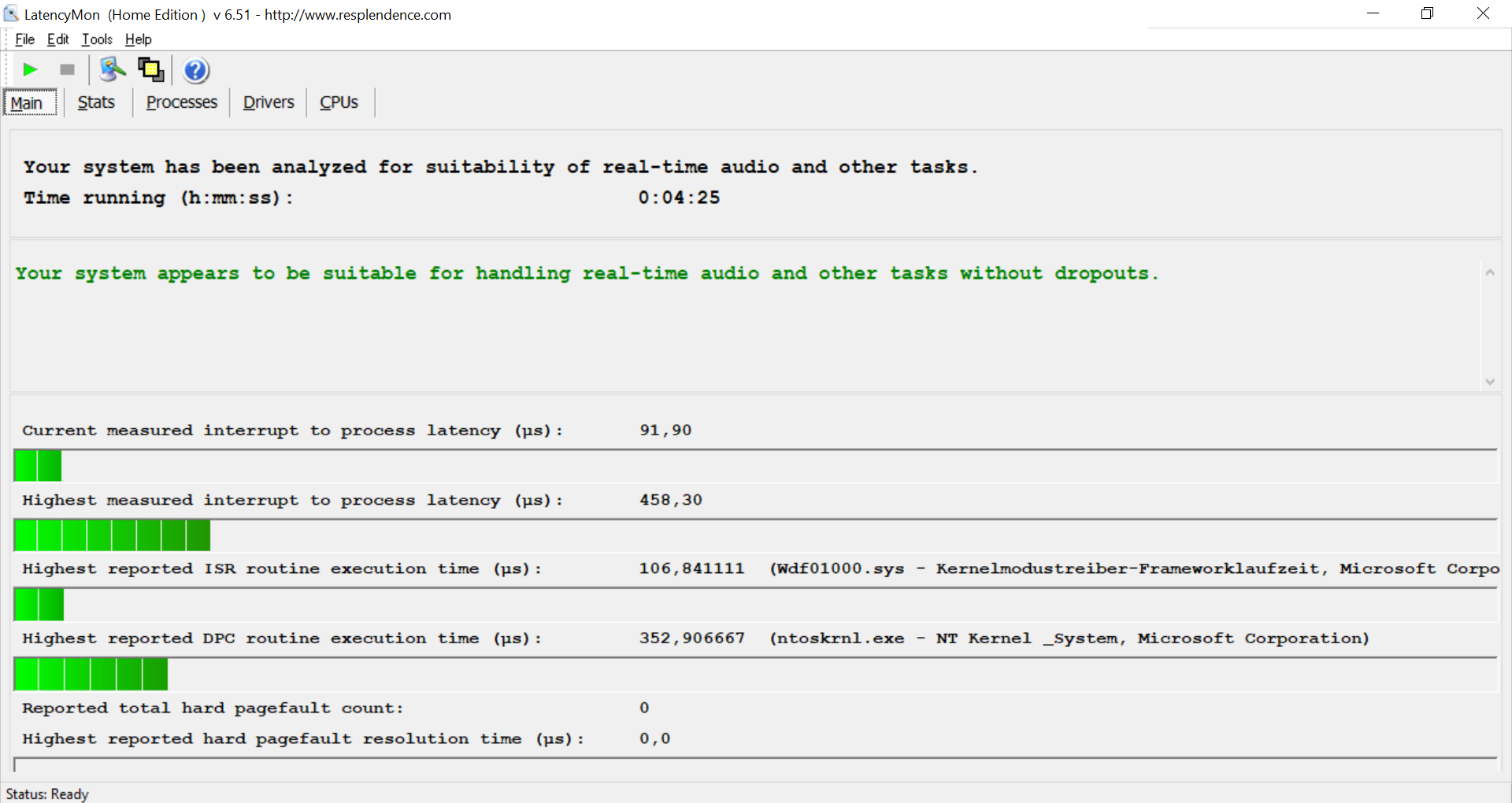1512x803 pixels.
Task: Expand the Tools menu
Action: [97, 39]
